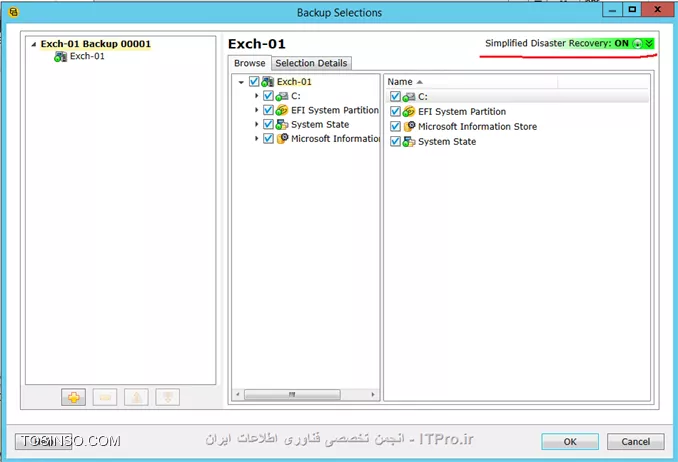Viewport: 678px width, 462px height.
Task: Click the scrollbar left arrow in browse tree
Action: pos(237,395)
